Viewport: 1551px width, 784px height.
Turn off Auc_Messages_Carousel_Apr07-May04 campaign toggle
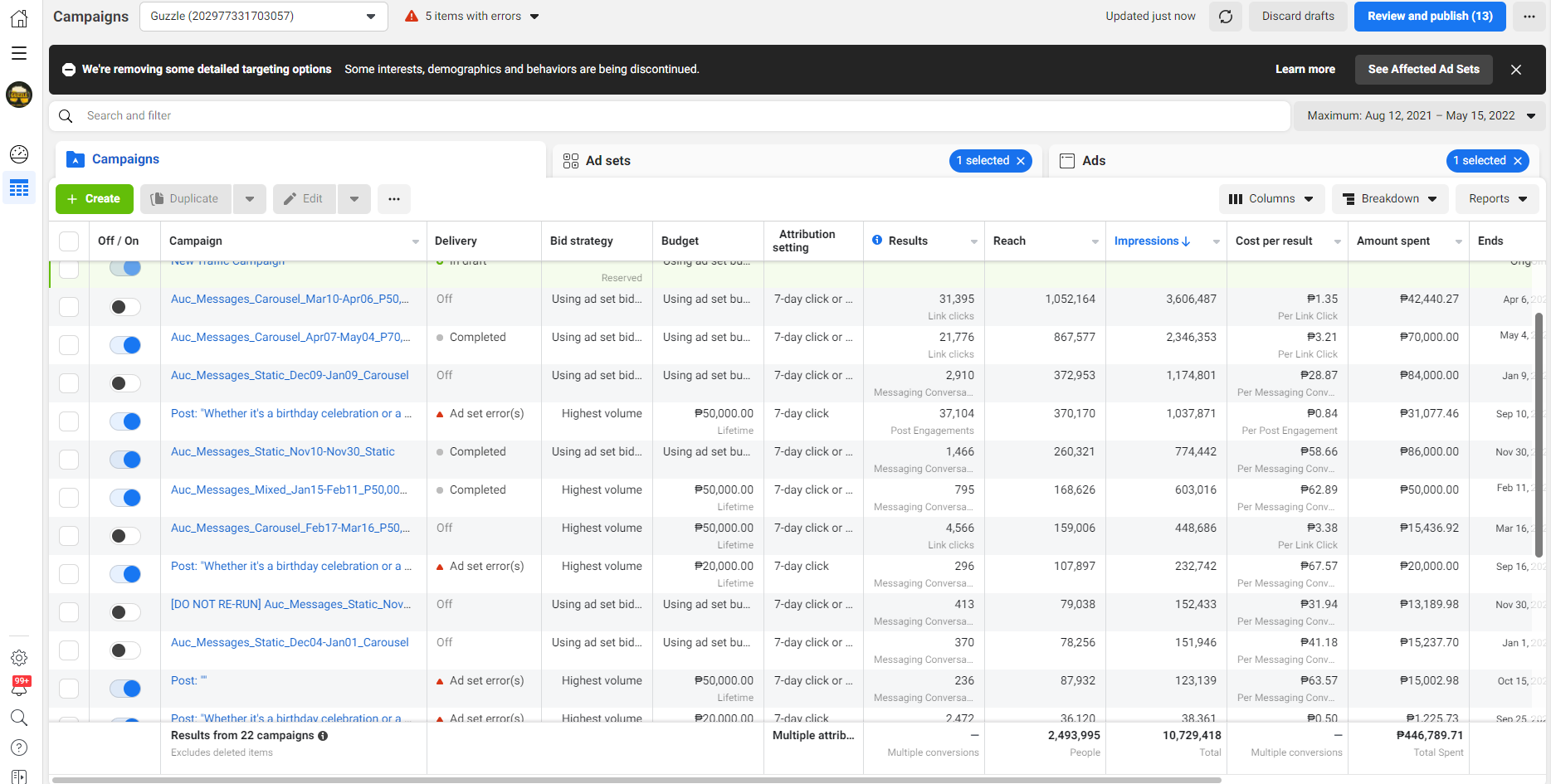125,345
